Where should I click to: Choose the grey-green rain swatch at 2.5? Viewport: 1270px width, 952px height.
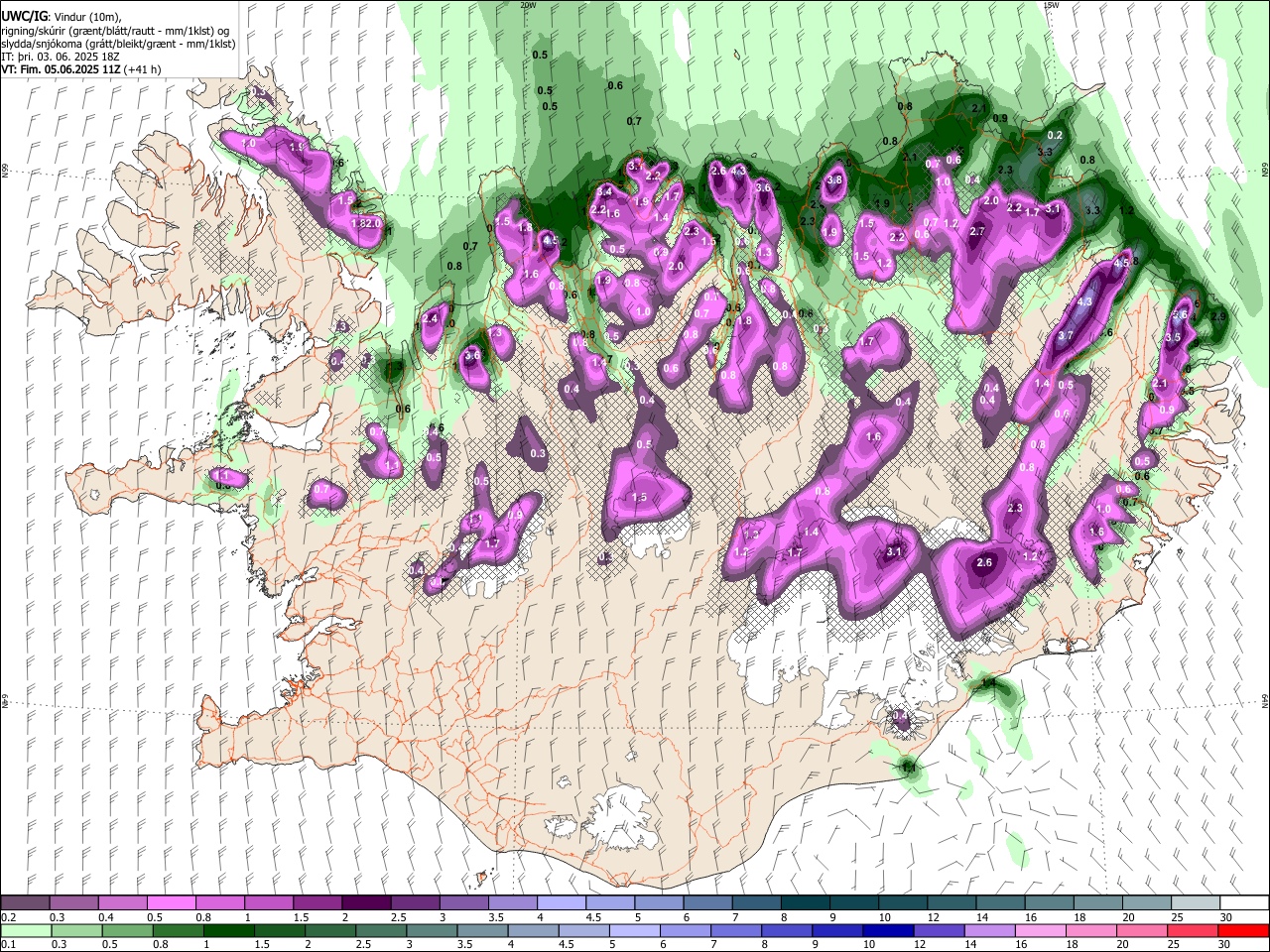point(380,930)
